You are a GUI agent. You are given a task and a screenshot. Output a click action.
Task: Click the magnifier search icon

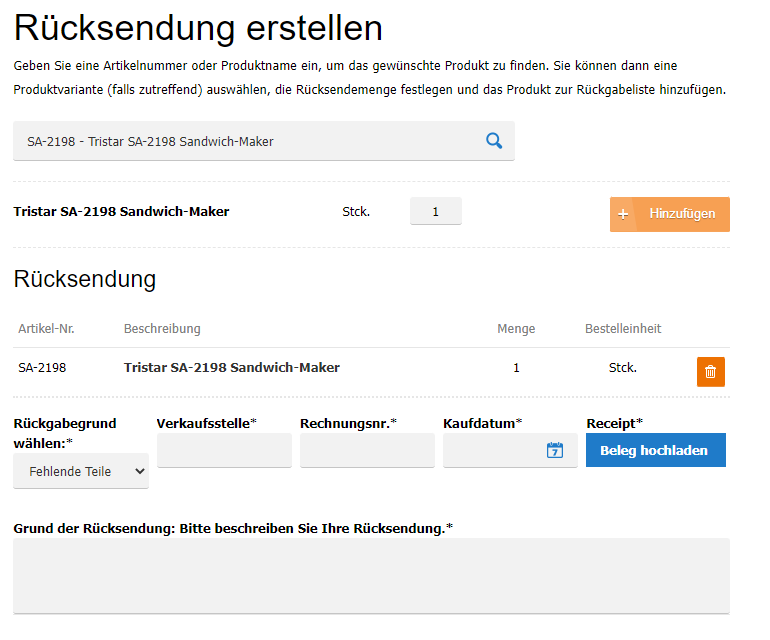(494, 141)
